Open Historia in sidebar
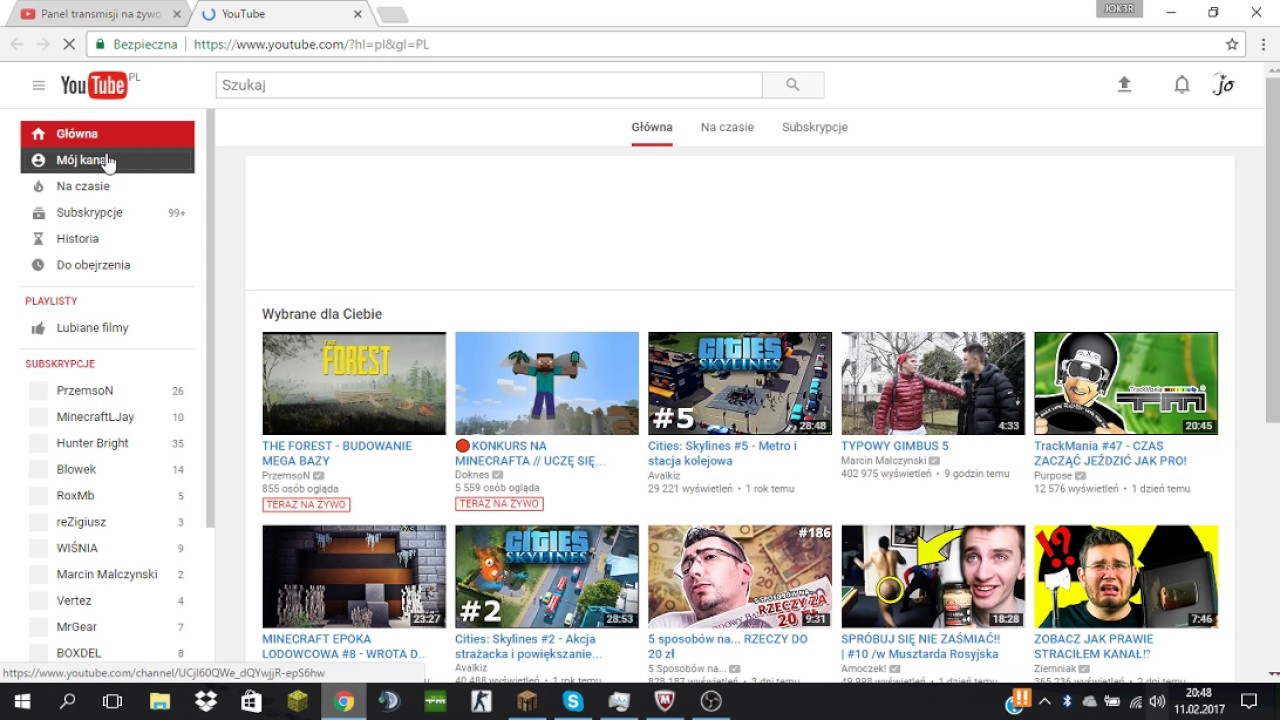This screenshot has width=1280, height=720. click(x=108, y=239)
